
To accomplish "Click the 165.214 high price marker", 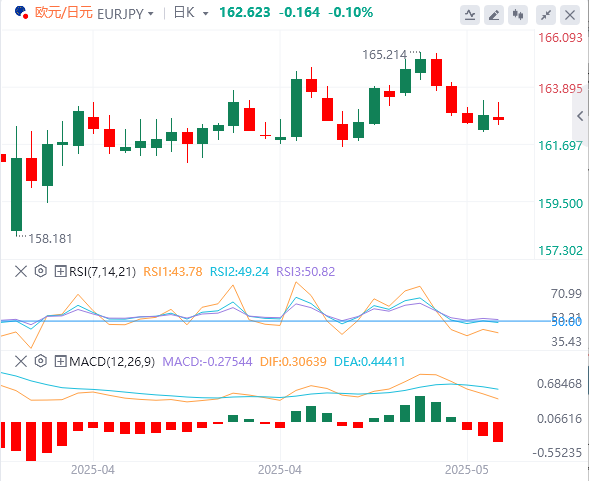I will click(x=384, y=55).
